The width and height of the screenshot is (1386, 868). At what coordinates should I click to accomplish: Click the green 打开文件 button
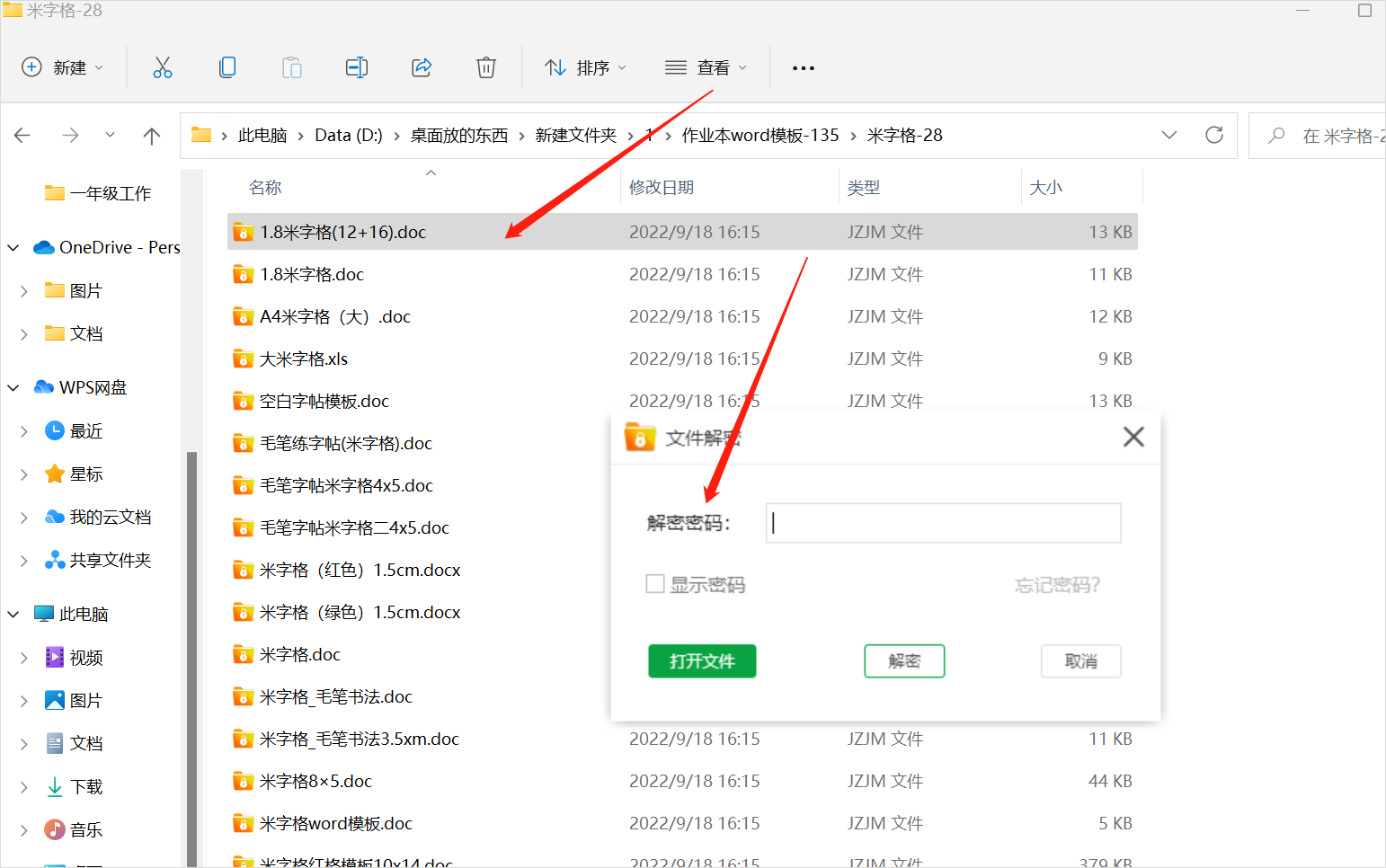click(702, 660)
